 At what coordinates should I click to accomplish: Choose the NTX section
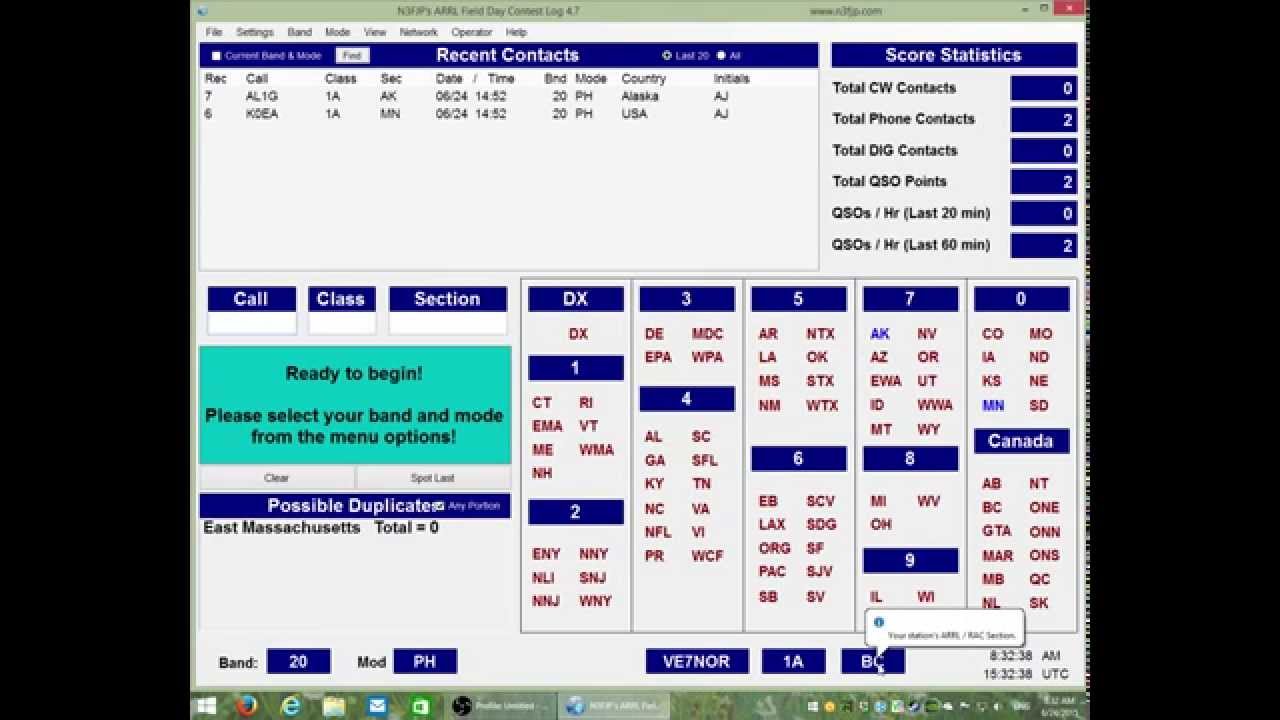point(820,334)
